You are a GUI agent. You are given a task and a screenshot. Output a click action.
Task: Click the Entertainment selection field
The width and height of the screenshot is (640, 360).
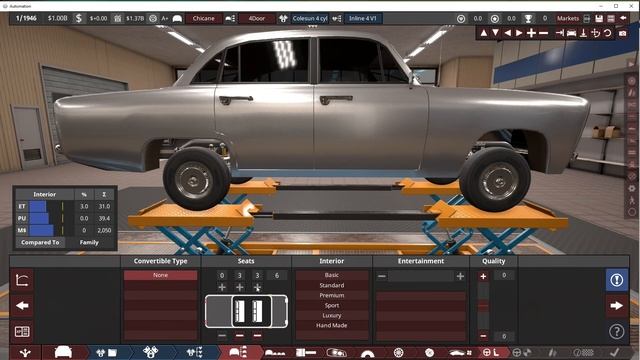click(x=421, y=276)
